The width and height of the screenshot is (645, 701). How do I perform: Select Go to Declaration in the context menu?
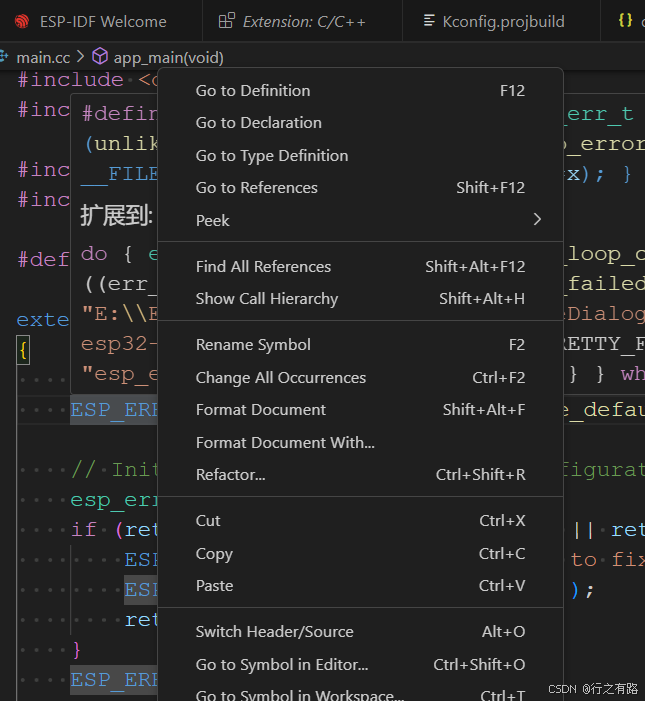click(x=259, y=123)
